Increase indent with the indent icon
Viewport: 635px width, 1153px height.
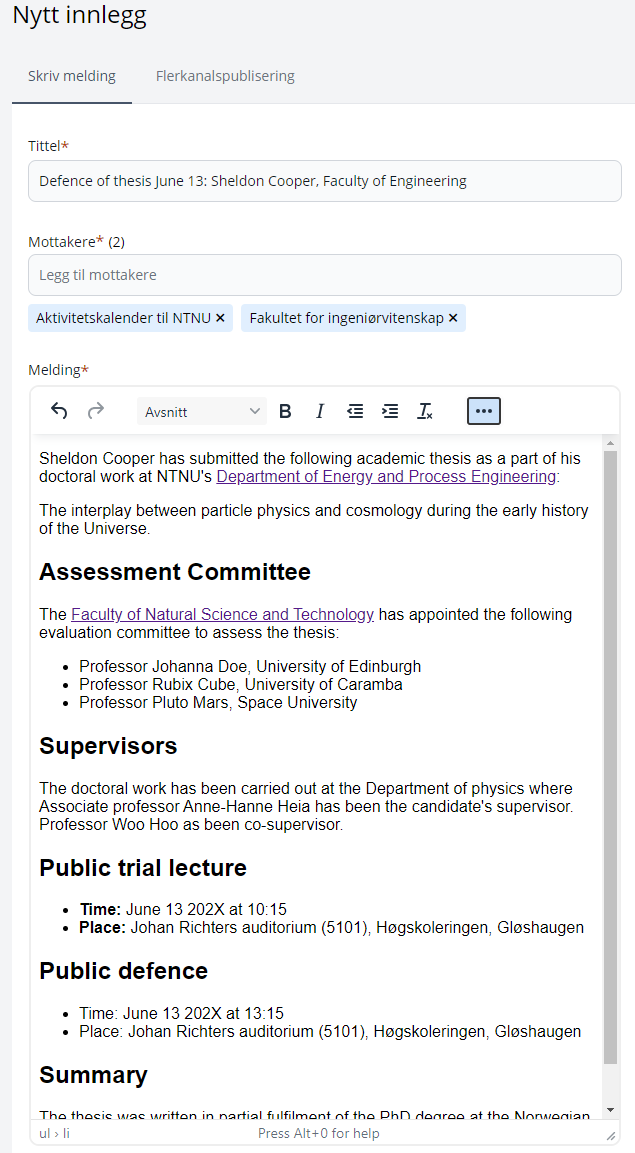pyautogui.click(x=390, y=411)
